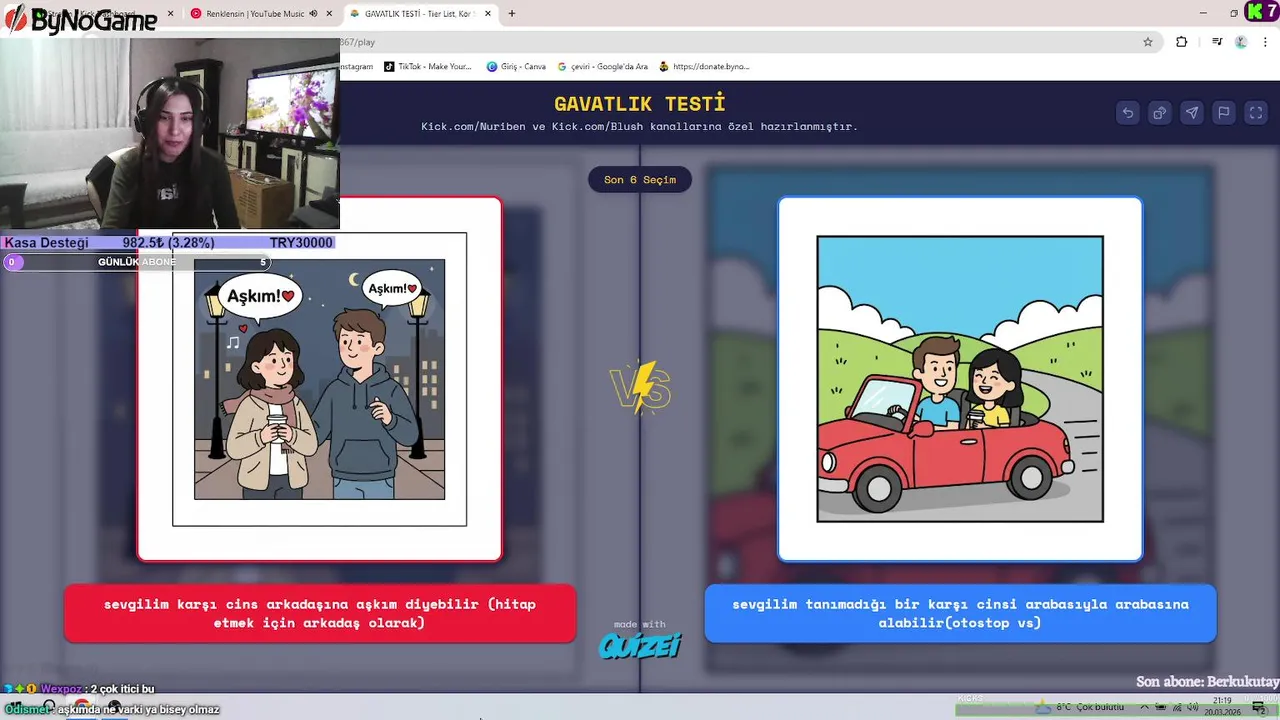Image resolution: width=1280 pixels, height=720 pixels.
Task: Open the Giriş - Canva bookmark
Action: coord(516,67)
